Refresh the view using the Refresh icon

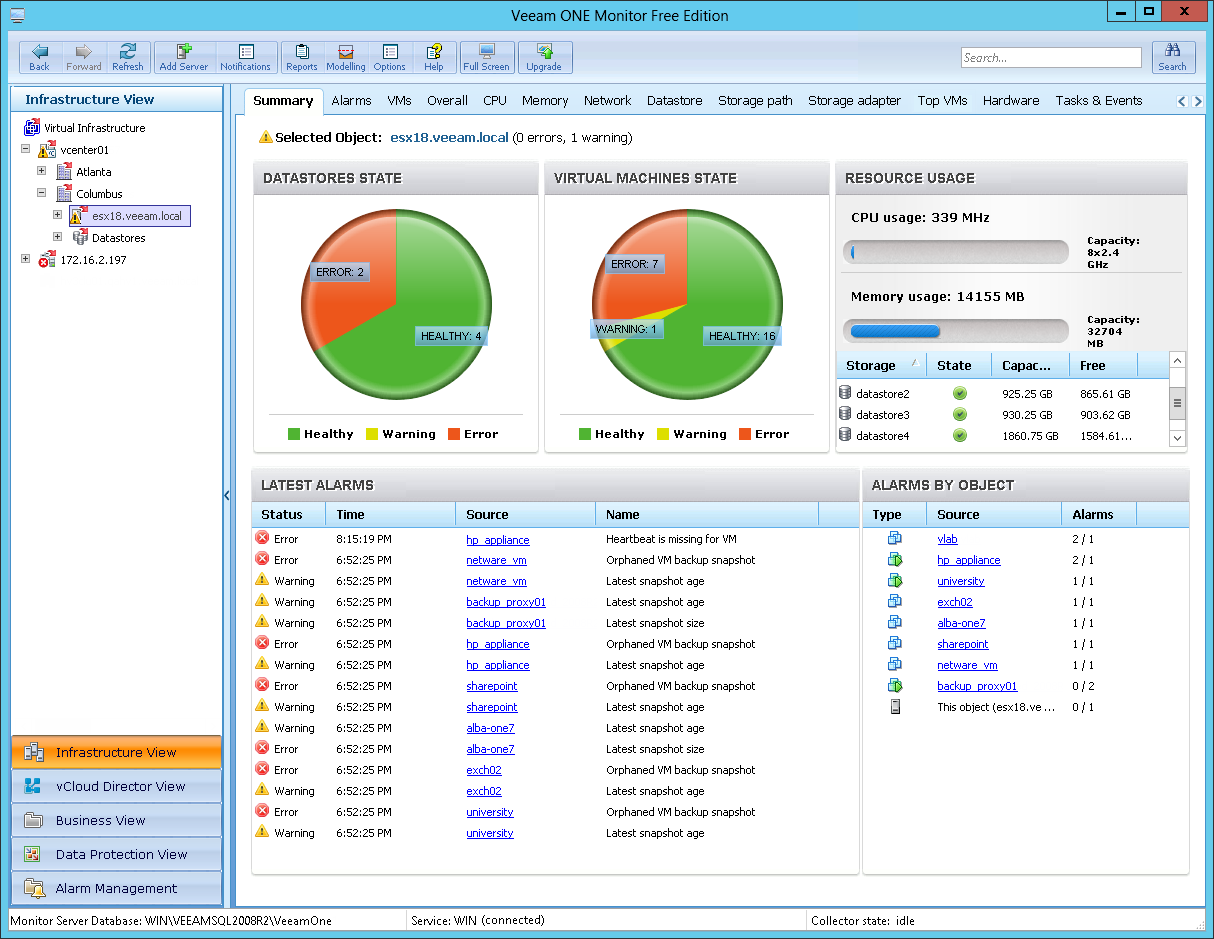128,57
